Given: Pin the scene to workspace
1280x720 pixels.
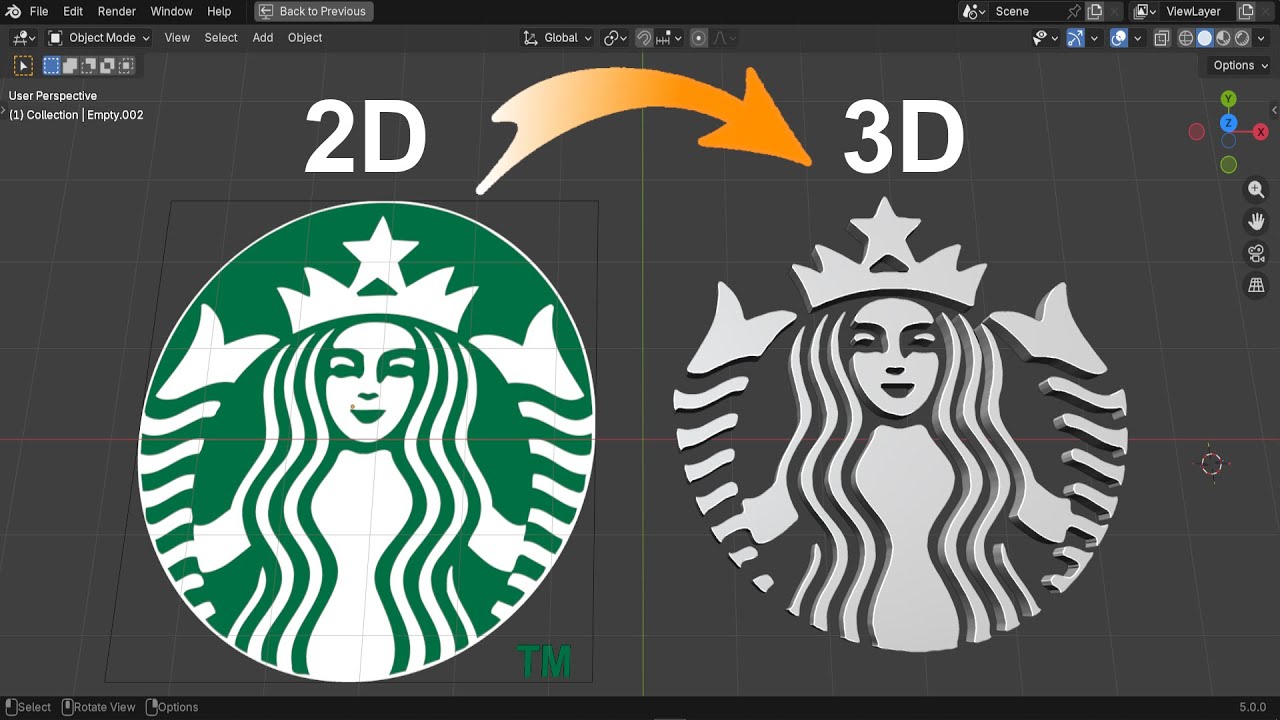Looking at the screenshot, I should [x=1074, y=11].
